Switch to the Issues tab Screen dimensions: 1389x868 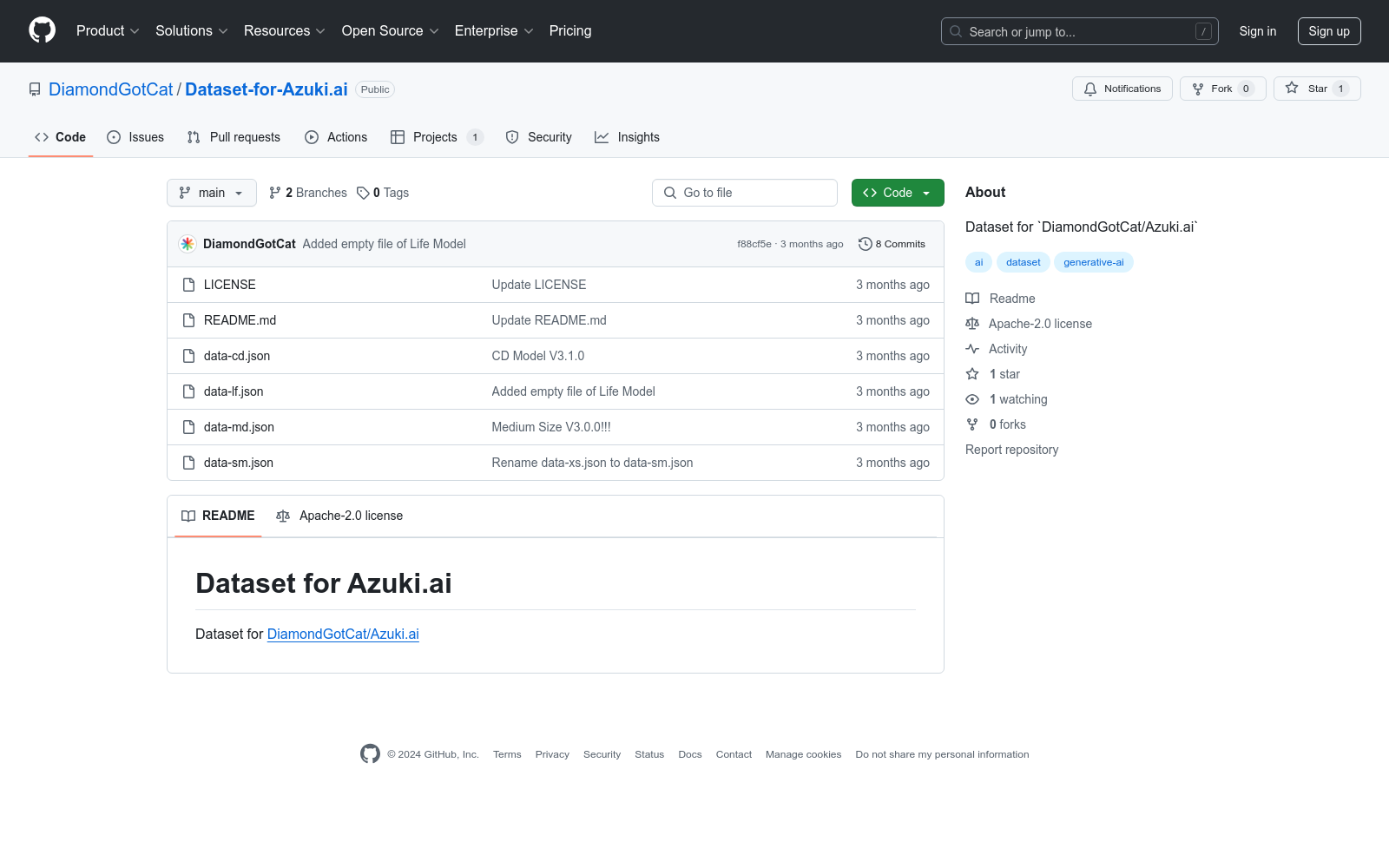135,137
